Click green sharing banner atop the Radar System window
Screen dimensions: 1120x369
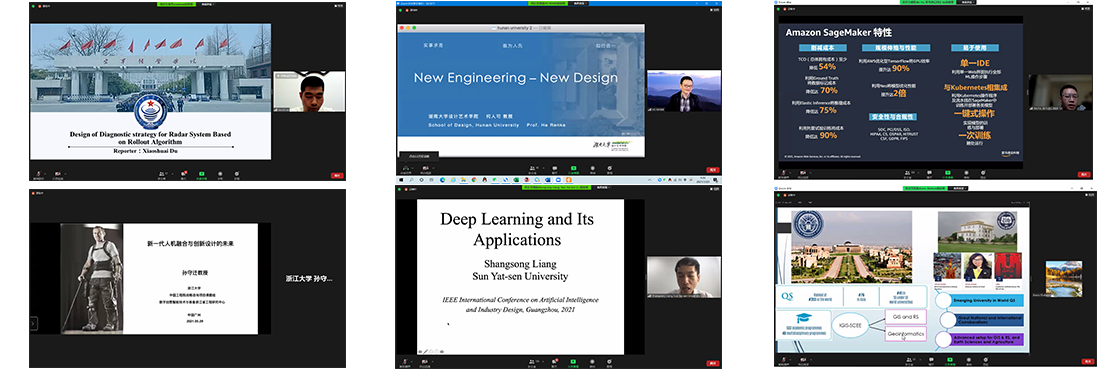(x=176, y=4)
